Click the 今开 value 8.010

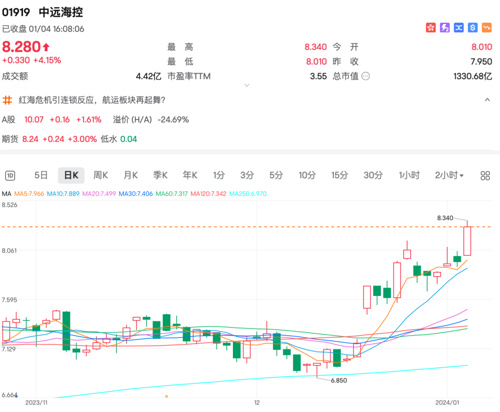tap(482, 47)
